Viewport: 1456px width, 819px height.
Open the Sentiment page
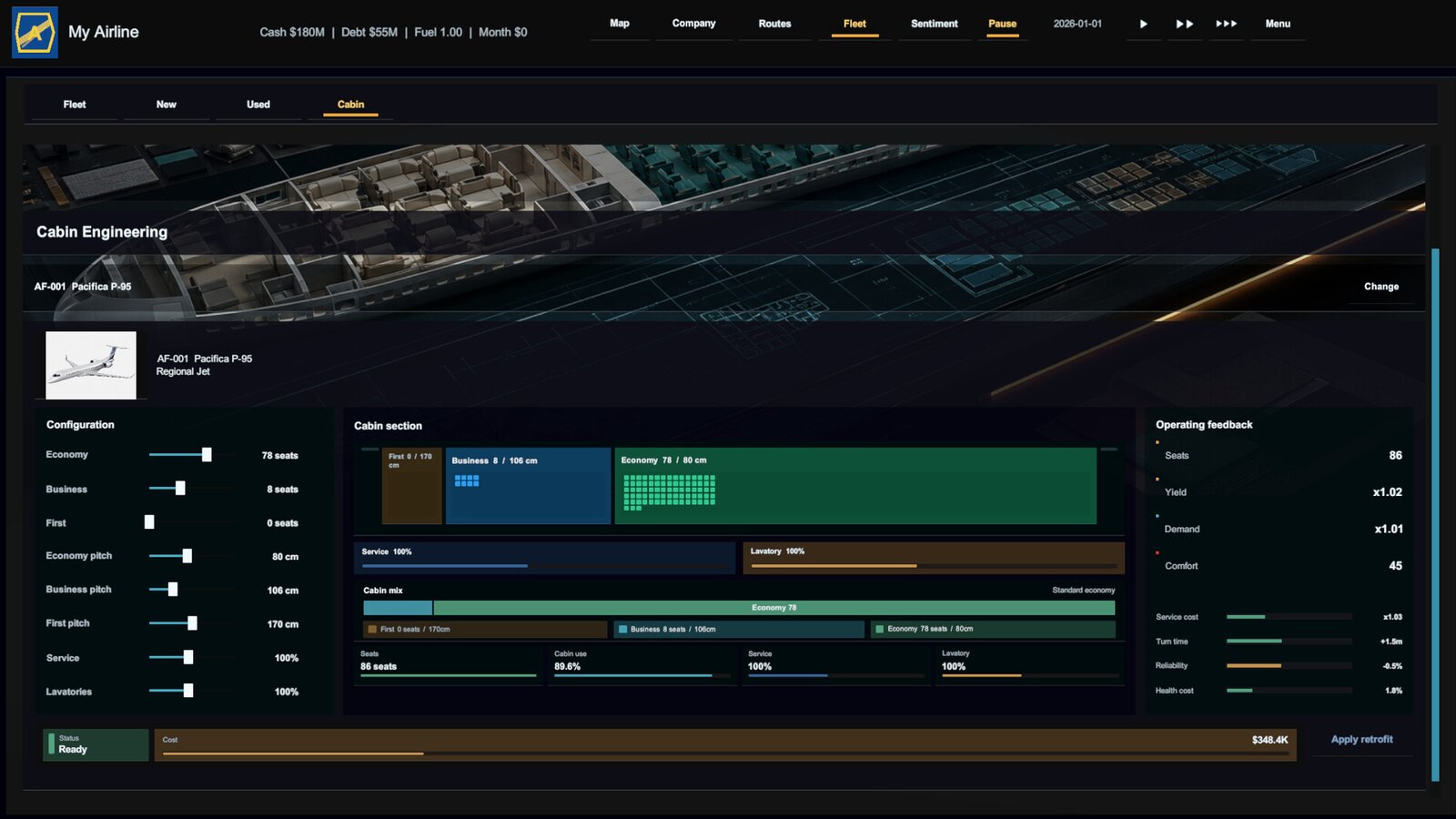934,24
